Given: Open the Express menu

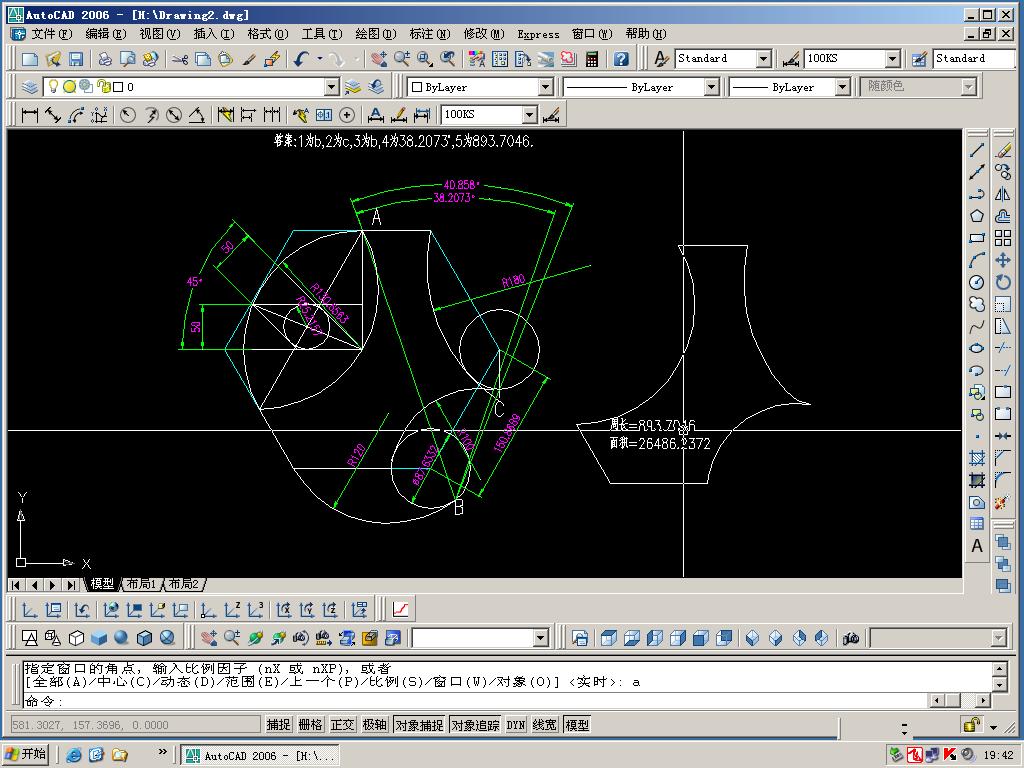Looking at the screenshot, I should 538,34.
